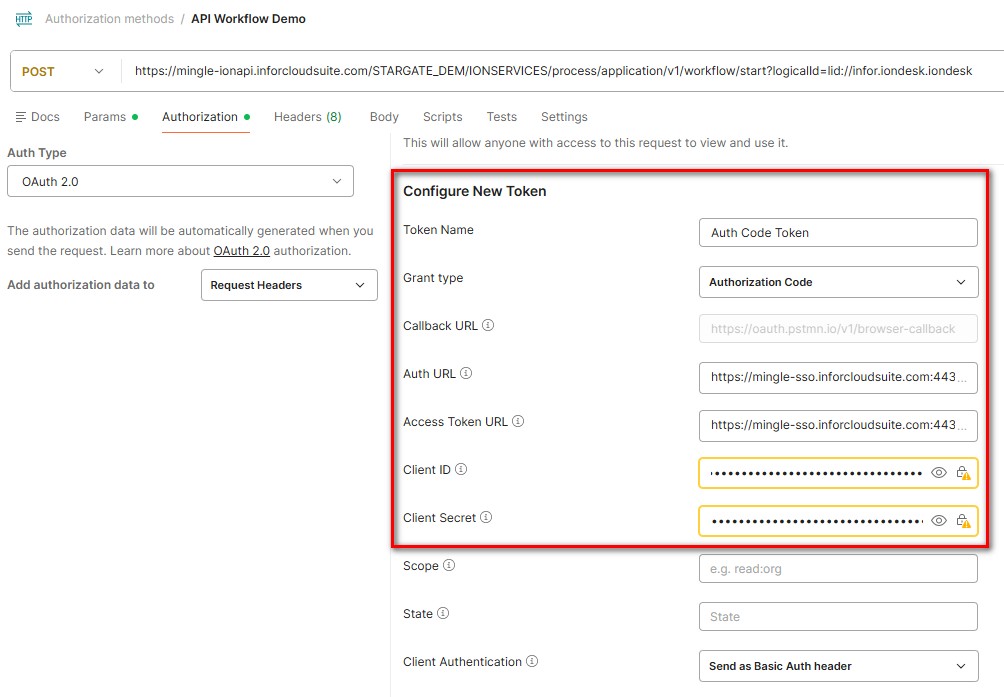Viewport: 1004px width, 697px height.
Task: Open the Client Authentication dropdown
Action: (x=837, y=666)
